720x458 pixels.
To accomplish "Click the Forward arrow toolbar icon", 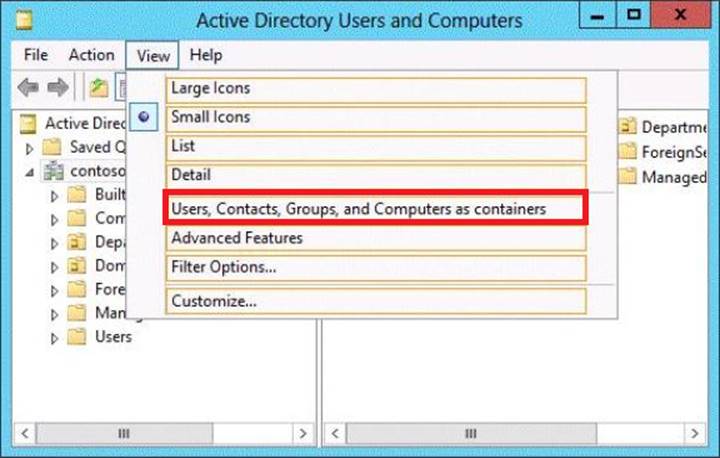I will point(59,88).
